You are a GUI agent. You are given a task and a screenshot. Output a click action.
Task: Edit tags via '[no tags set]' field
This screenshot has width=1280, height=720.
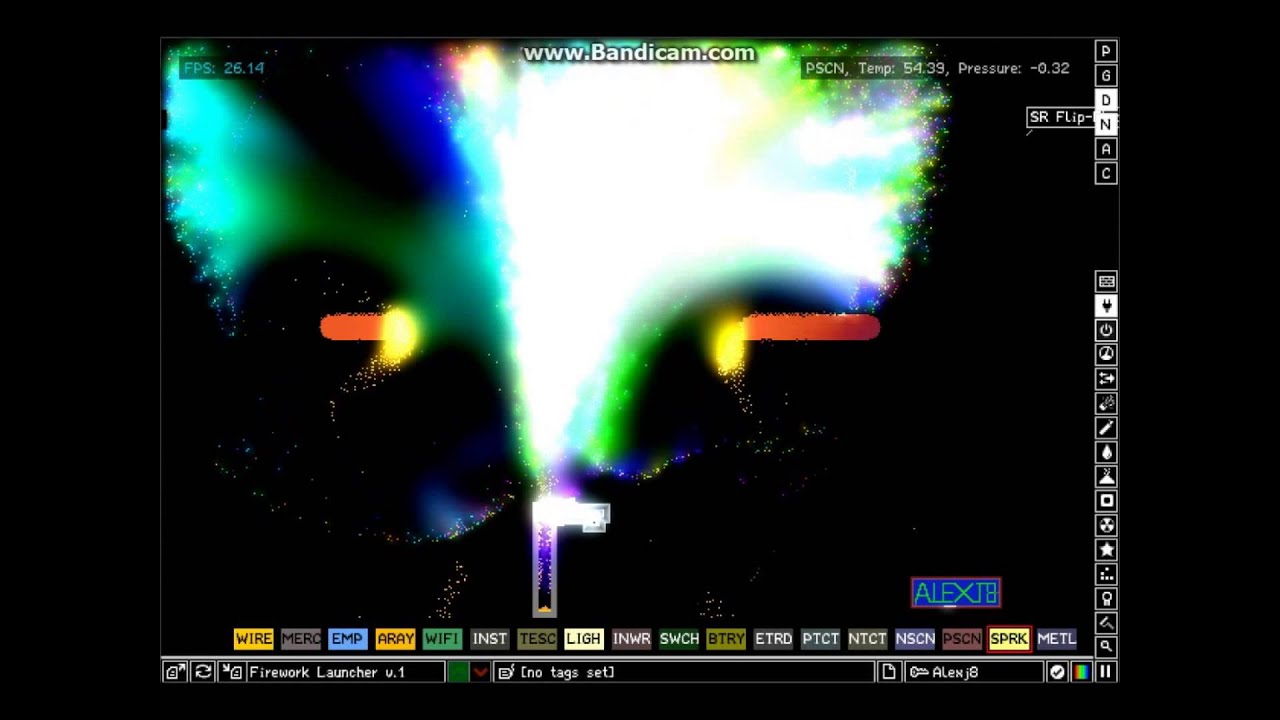pyautogui.click(x=685, y=672)
